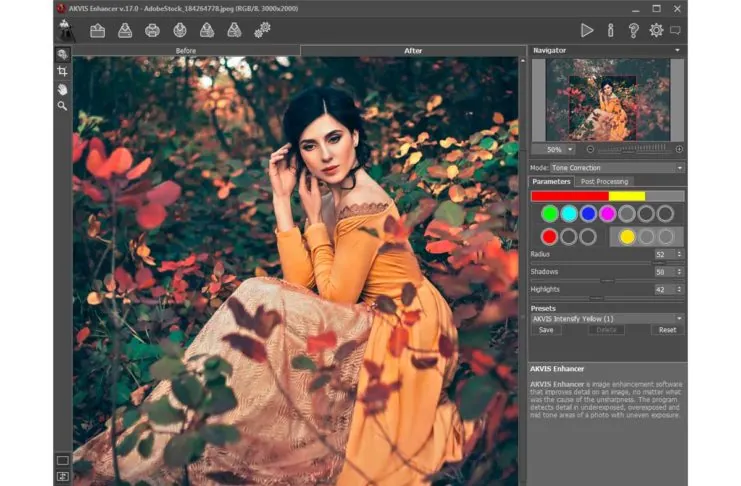Viewport: 741px width, 486px height.
Task: Toggle the cyan color circle
Action: pyautogui.click(x=569, y=213)
